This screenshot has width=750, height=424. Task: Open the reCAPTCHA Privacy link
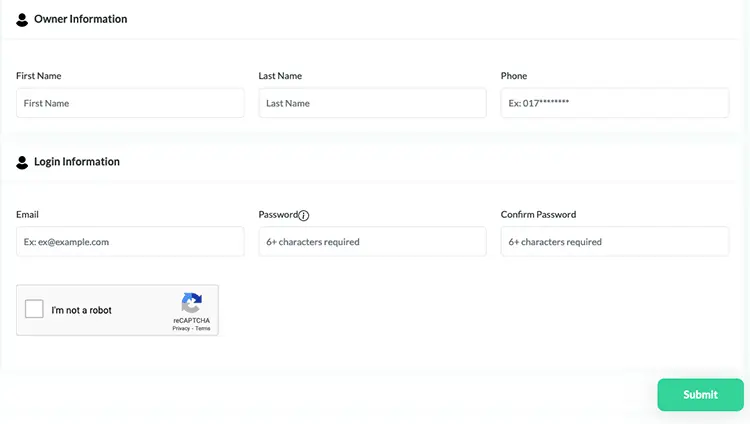point(181,329)
